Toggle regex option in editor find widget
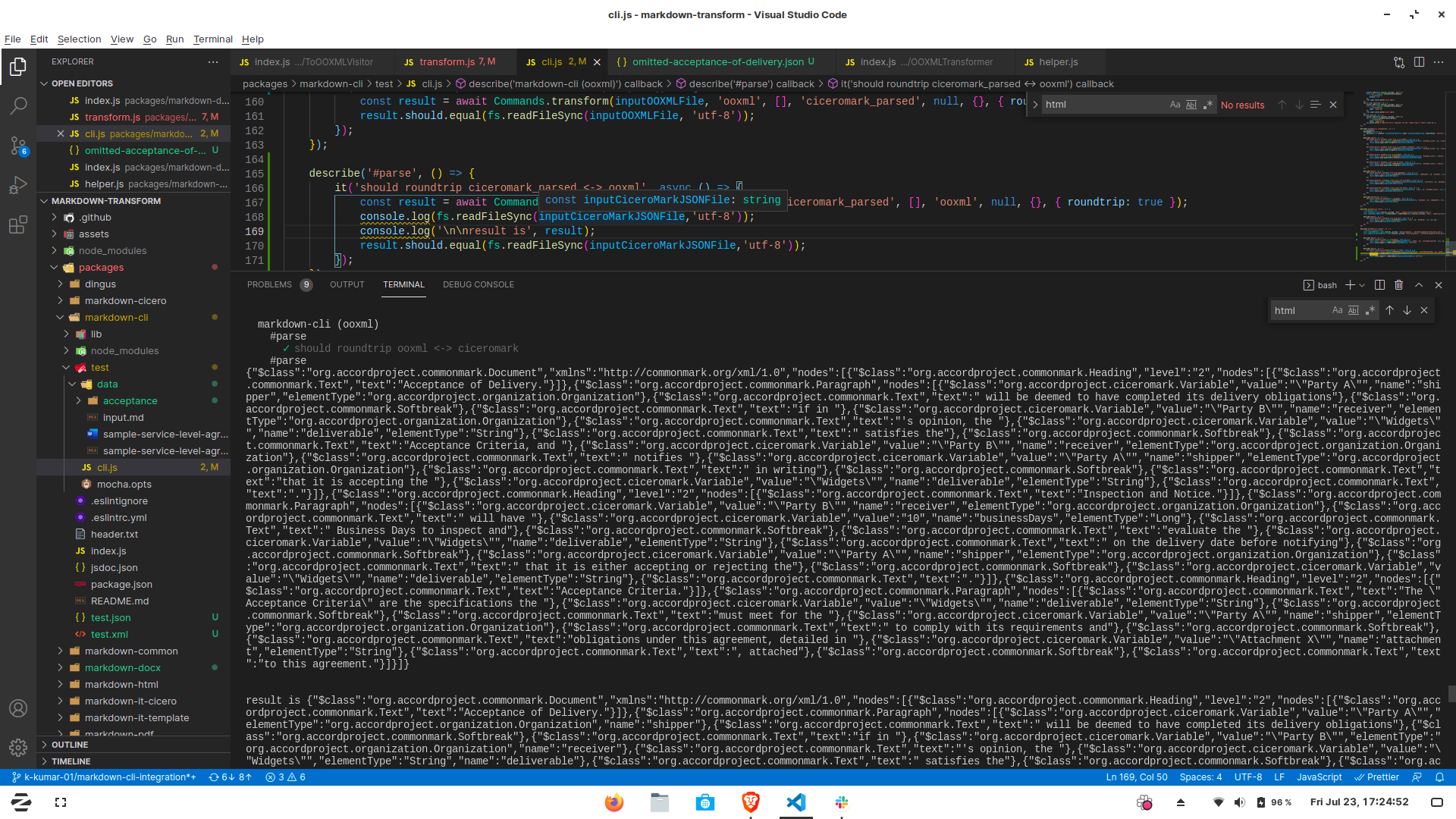The image size is (1456, 819). click(x=1207, y=105)
